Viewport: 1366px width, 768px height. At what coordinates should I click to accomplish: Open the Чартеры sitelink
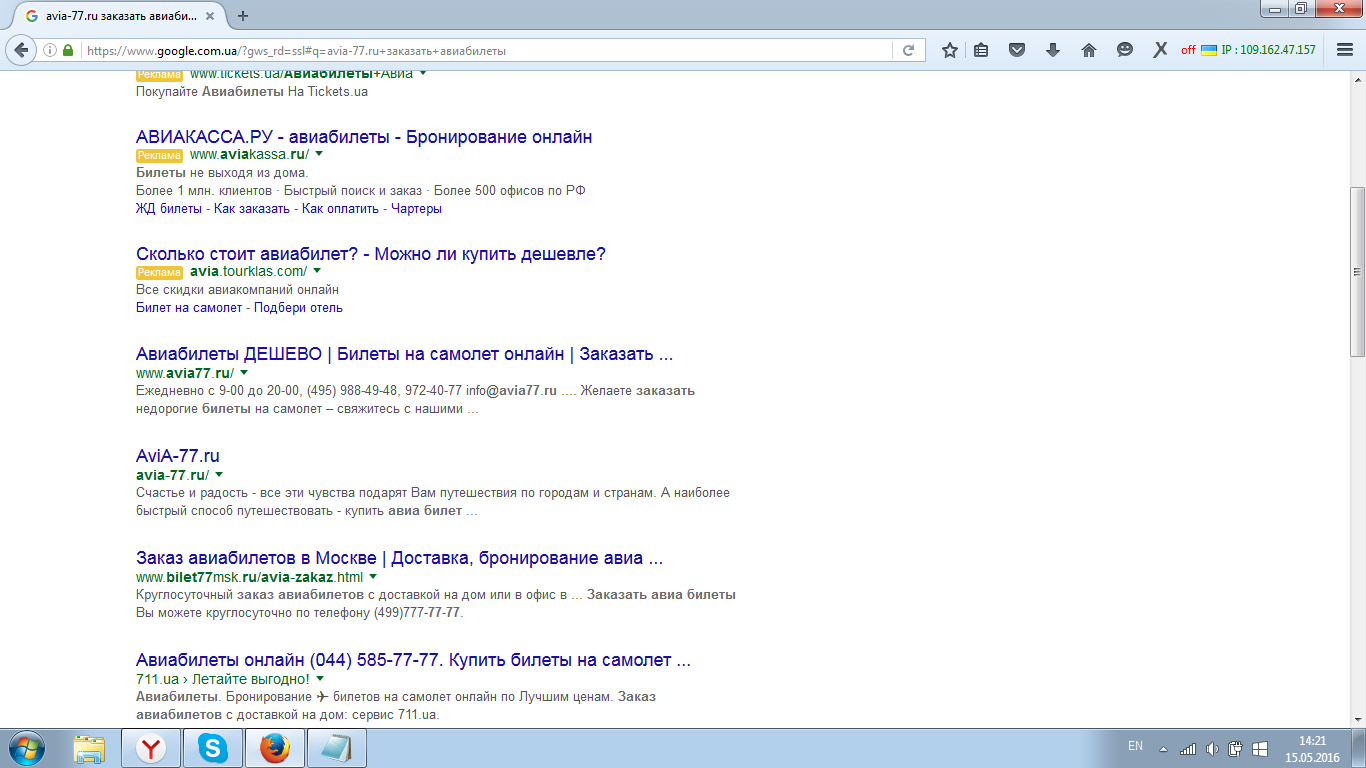coord(416,209)
